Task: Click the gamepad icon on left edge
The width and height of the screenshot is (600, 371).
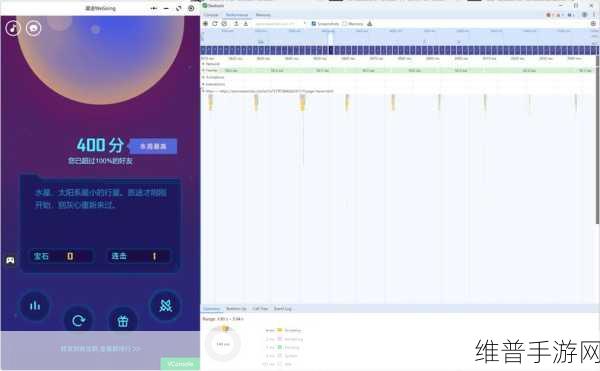Action: (10, 260)
